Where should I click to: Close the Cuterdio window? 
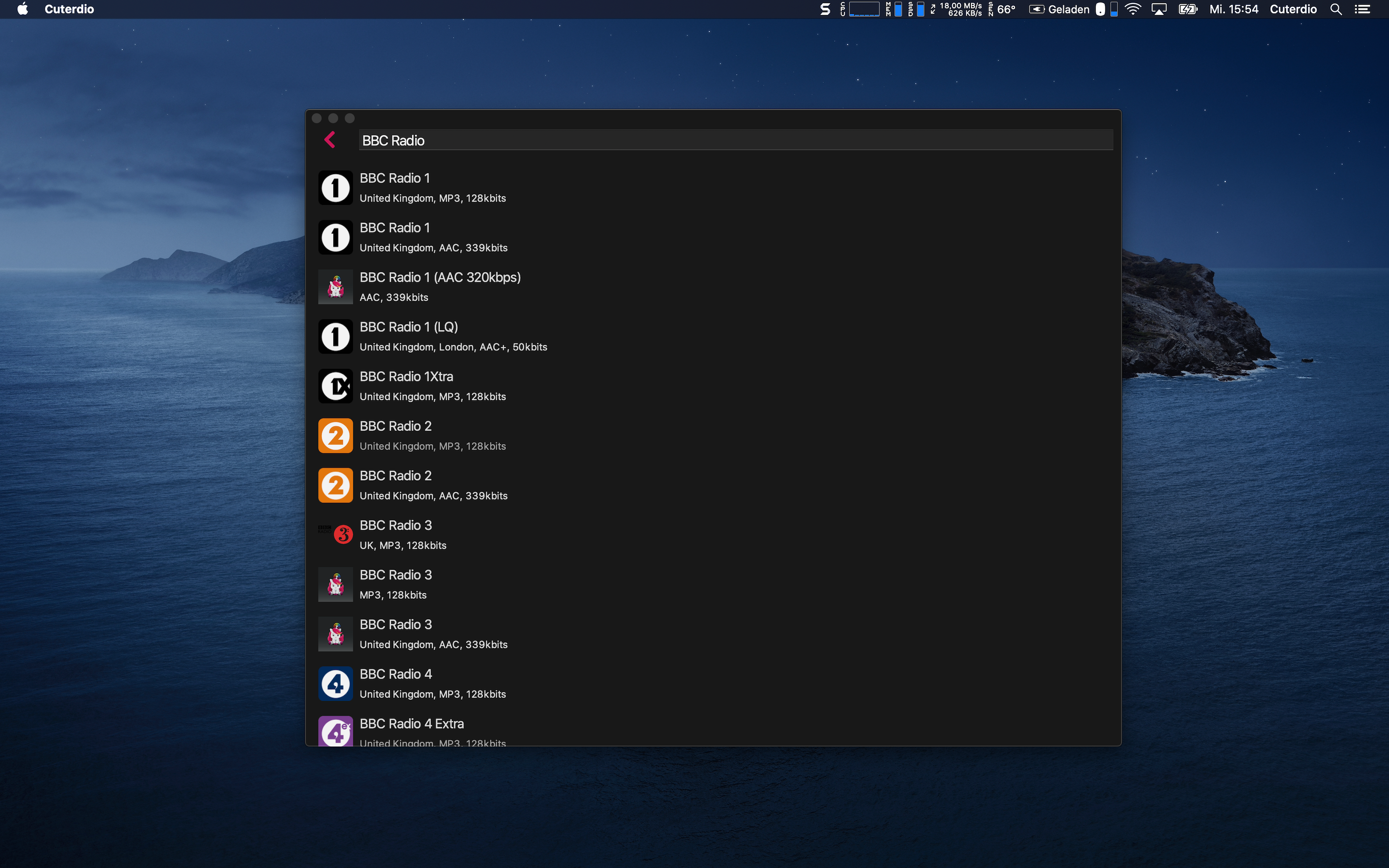coord(316,118)
